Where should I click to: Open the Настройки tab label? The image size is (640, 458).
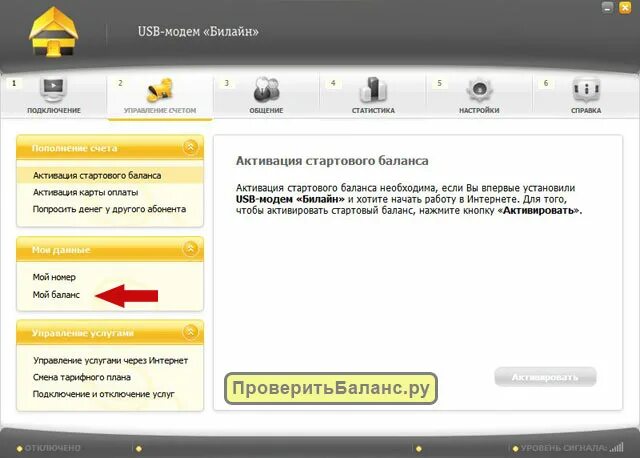tap(479, 111)
